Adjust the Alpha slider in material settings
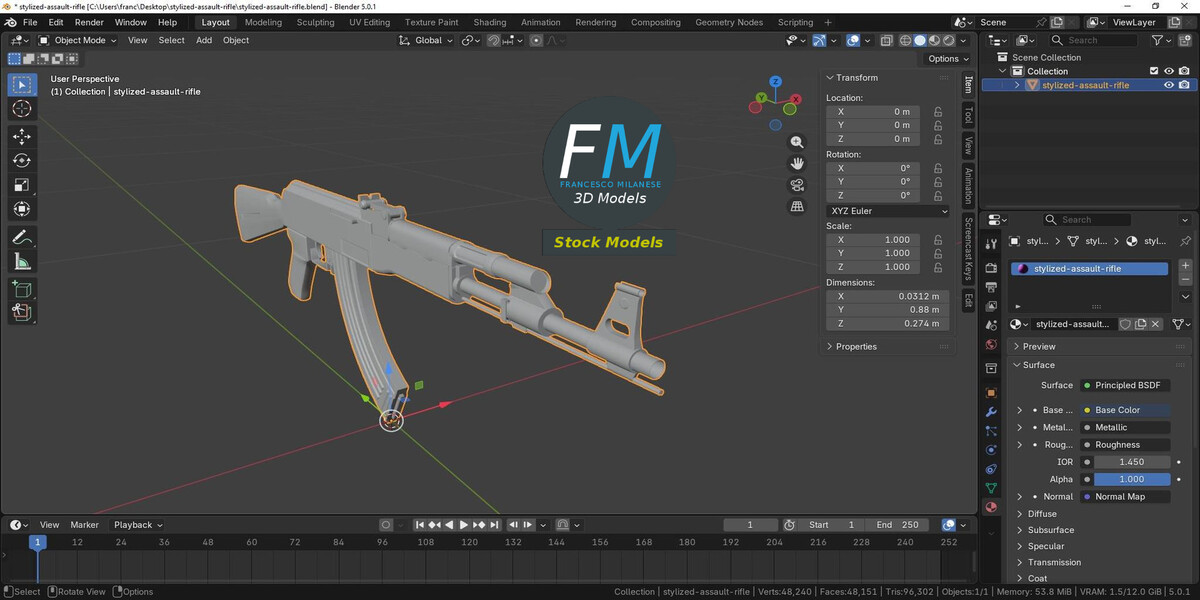The image size is (1200, 600). coord(1131,479)
